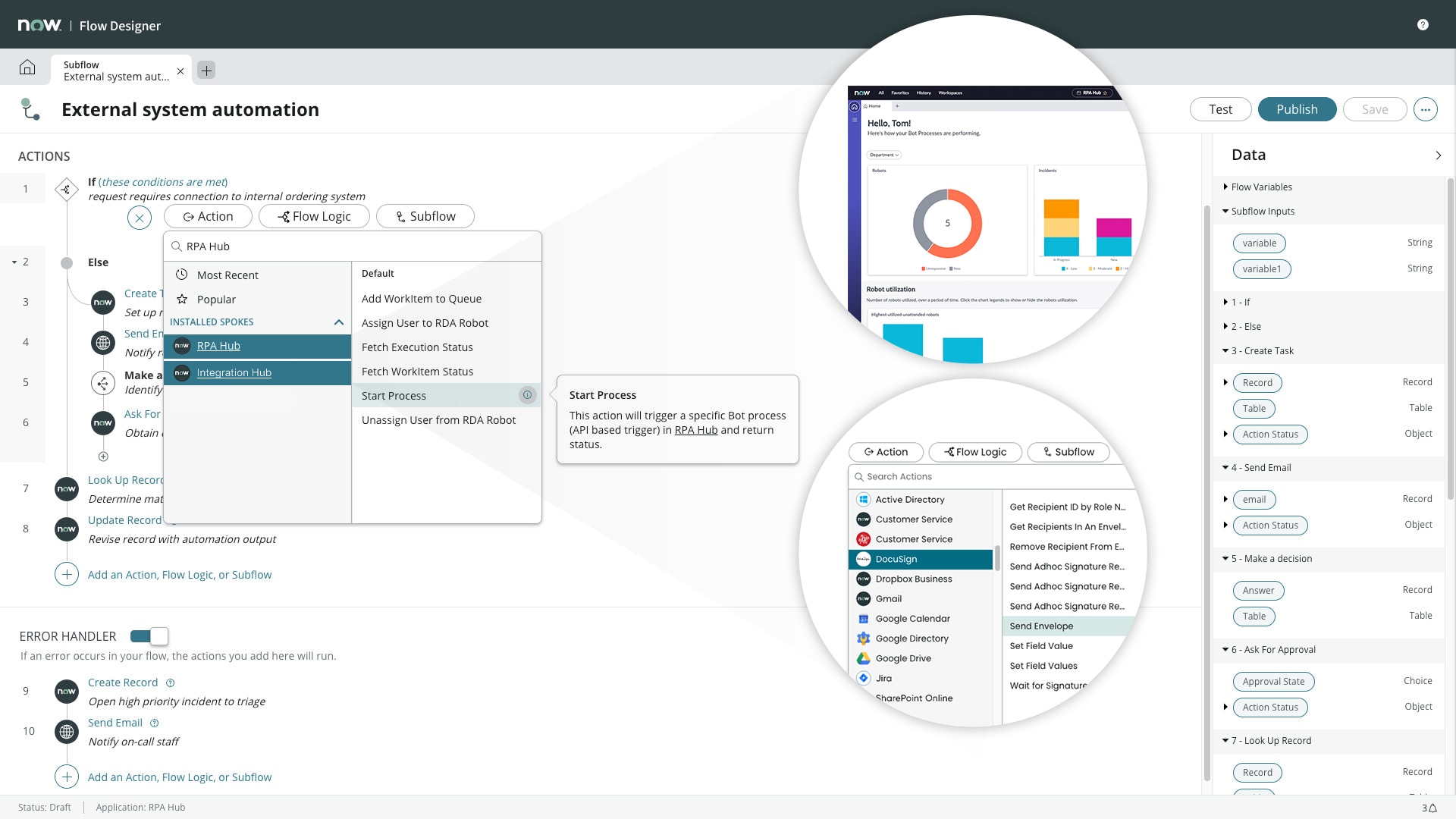This screenshot has width=1456, height=819.
Task: Open help icon next to Create Record step 9
Action: point(171,682)
